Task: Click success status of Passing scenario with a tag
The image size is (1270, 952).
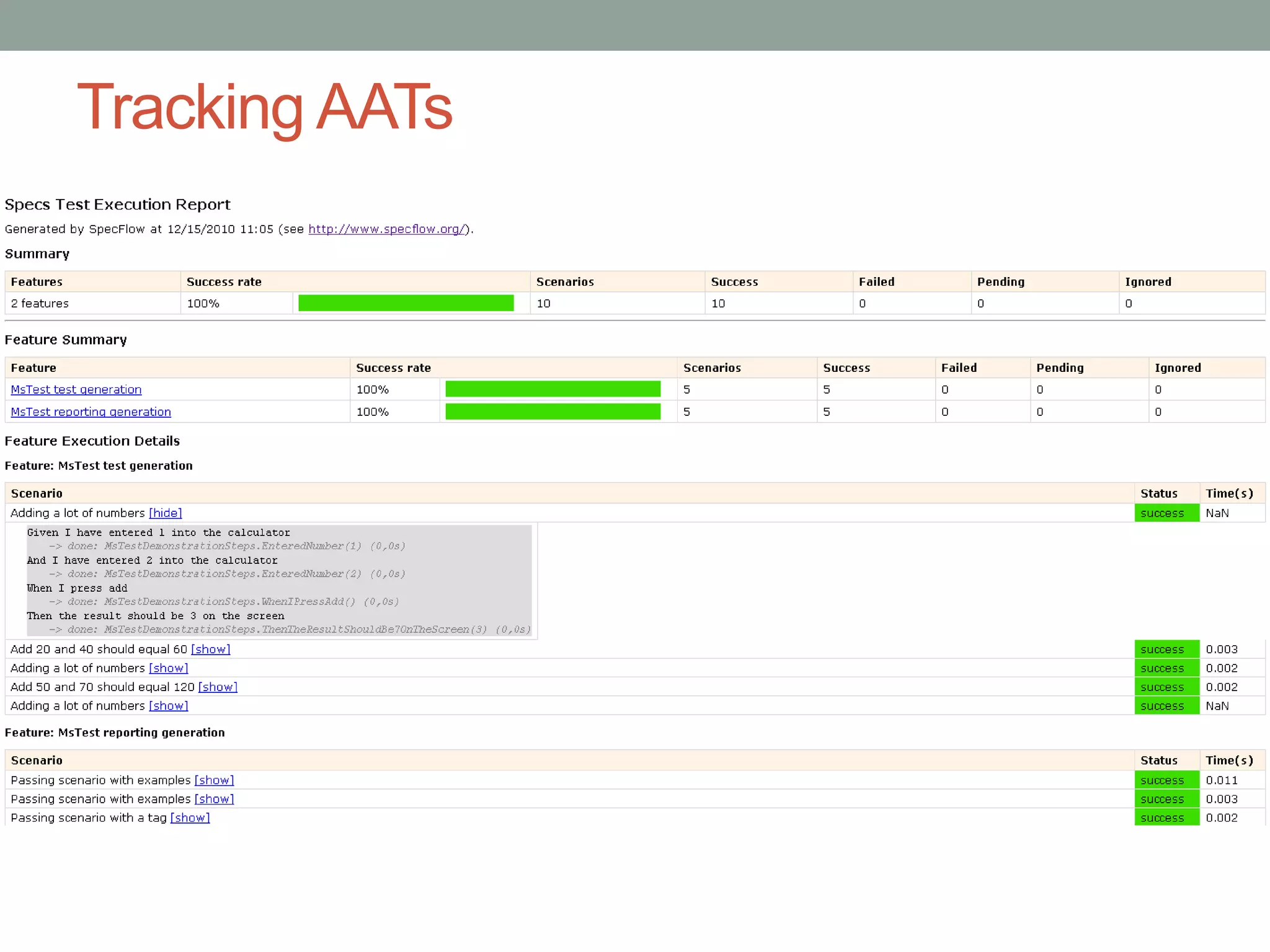Action: (x=1167, y=818)
